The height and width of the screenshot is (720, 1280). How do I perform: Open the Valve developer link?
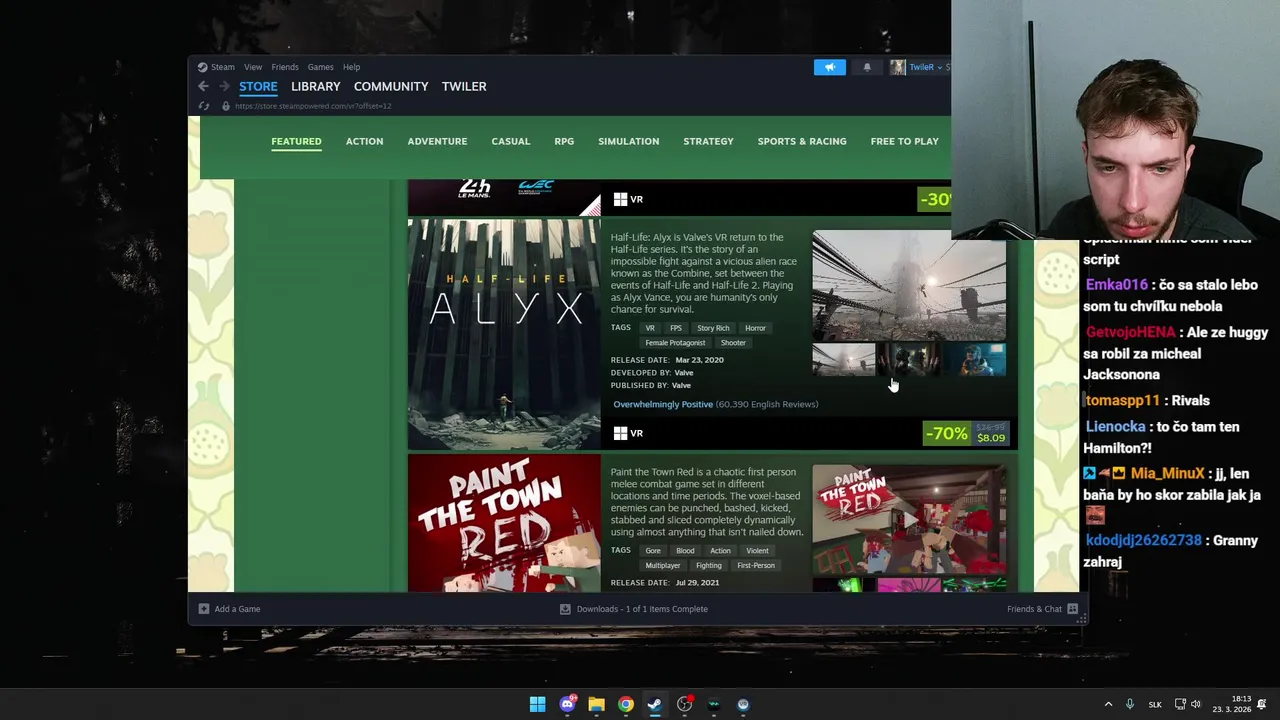tap(684, 373)
